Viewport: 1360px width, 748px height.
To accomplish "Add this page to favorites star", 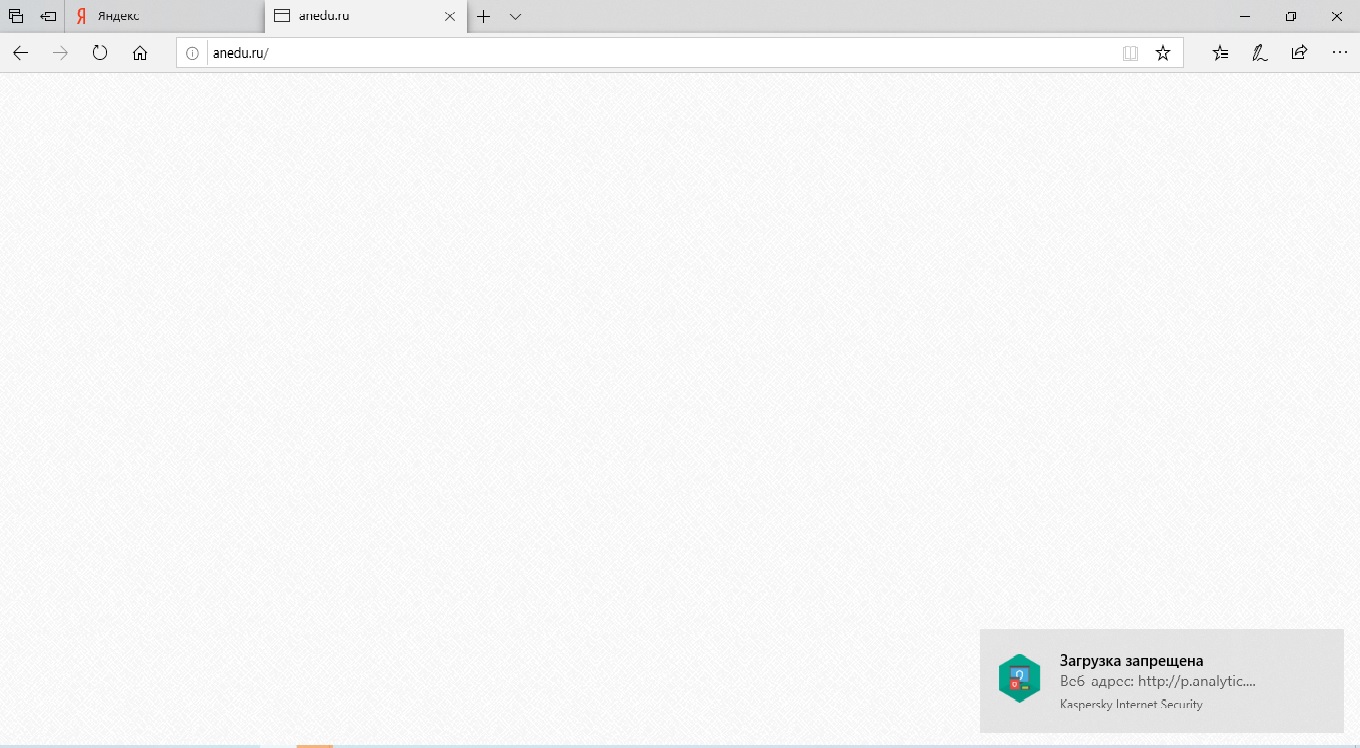I will click(1163, 53).
